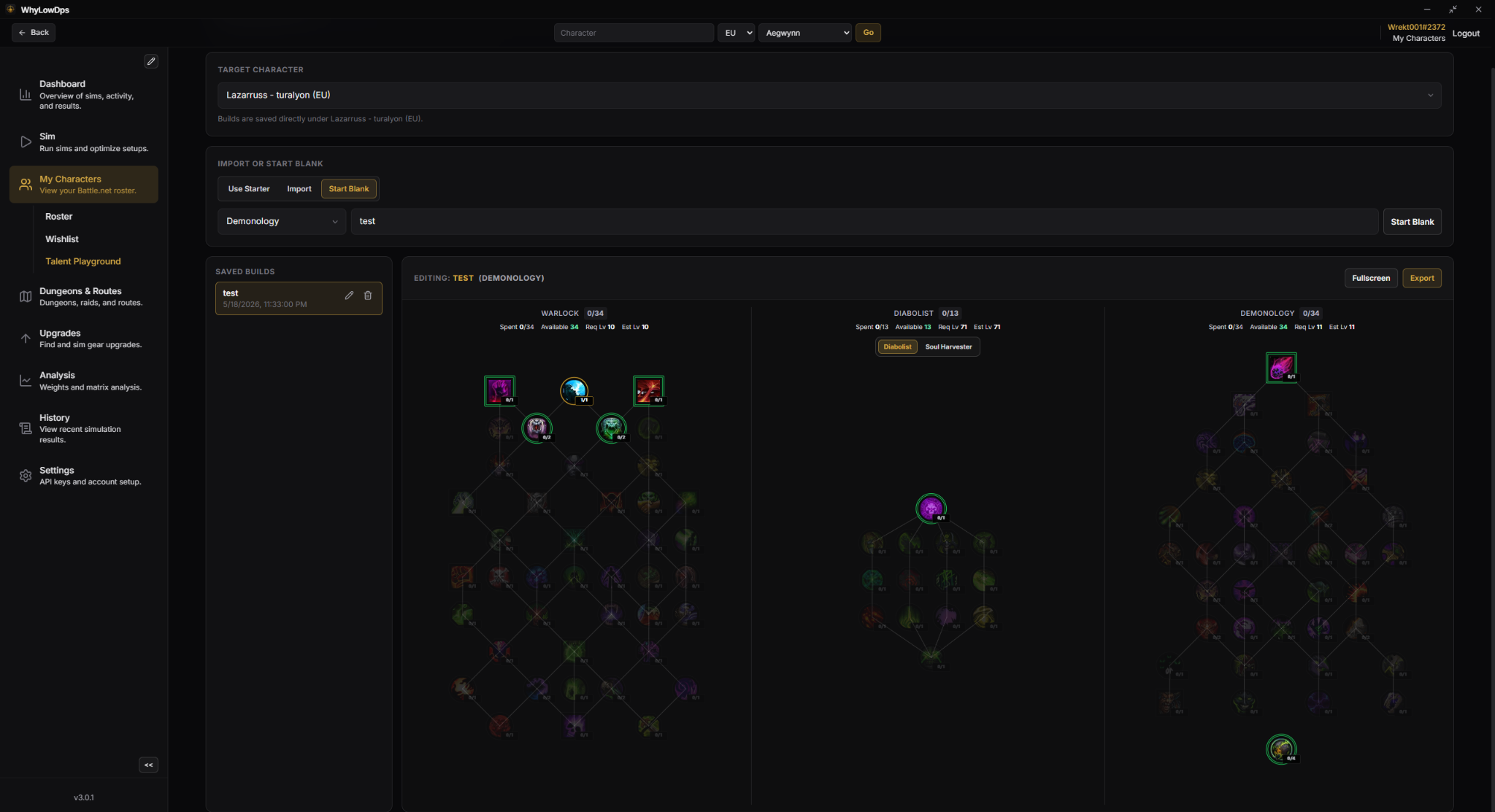
Task: Select the green 0/2 Warlock talent node
Action: pyautogui.click(x=612, y=428)
